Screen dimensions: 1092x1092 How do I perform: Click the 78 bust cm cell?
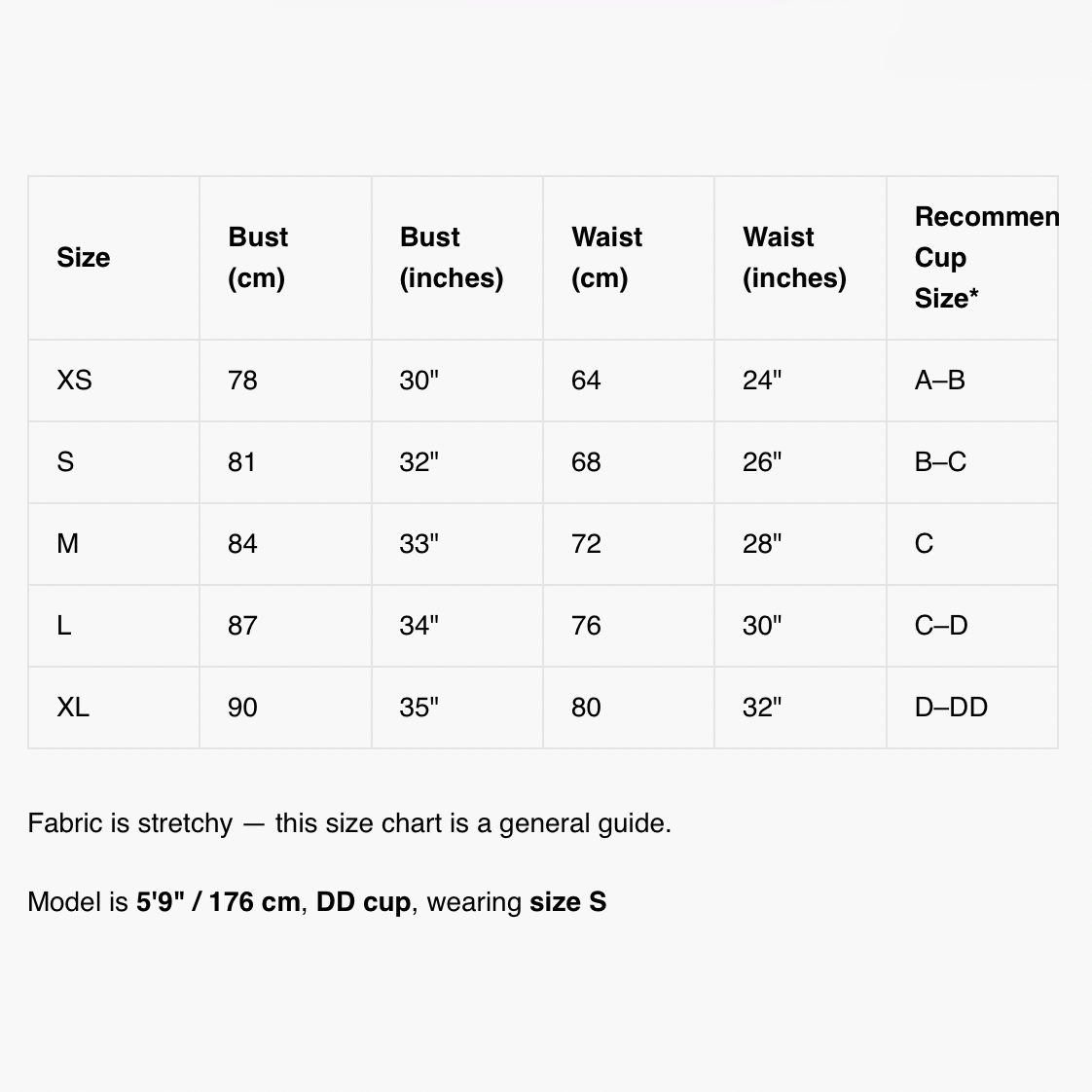[x=242, y=381]
